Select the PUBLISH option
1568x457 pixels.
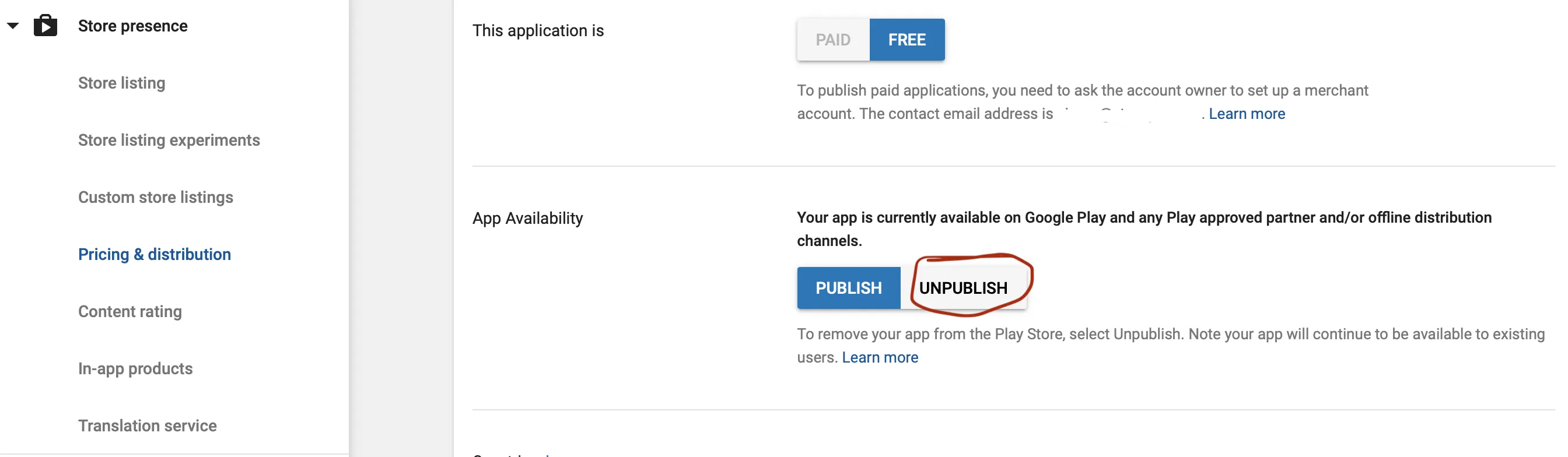[848, 289]
